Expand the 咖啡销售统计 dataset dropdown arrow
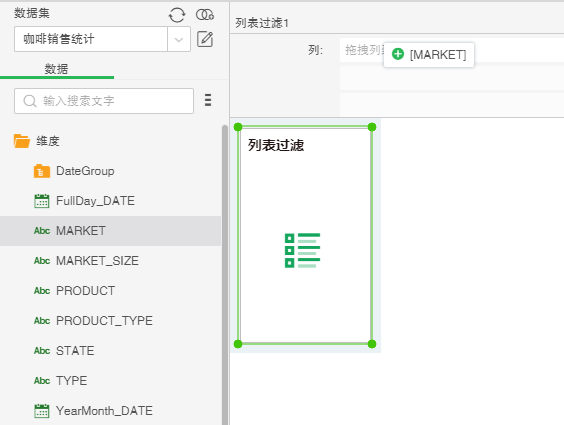 pyautogui.click(x=179, y=39)
